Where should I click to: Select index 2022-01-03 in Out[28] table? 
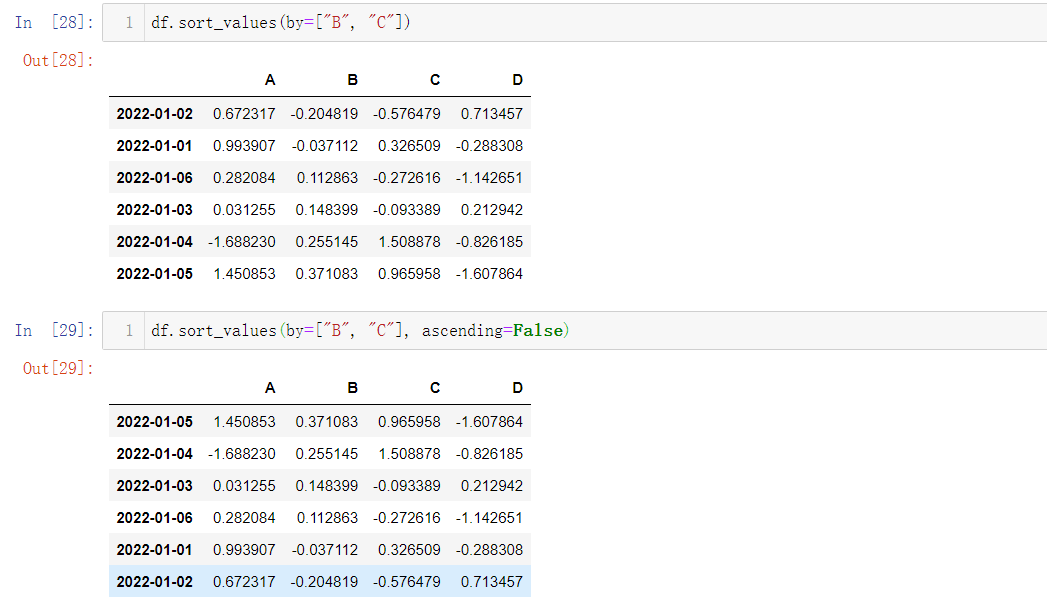[154, 210]
